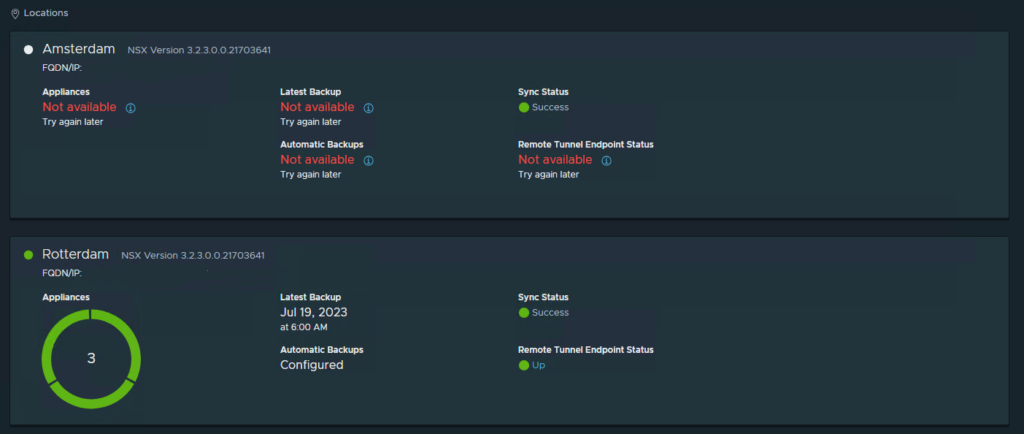Image resolution: width=1024 pixels, height=434 pixels.
Task: Click Amsterdam white status dot
Action: click(x=28, y=50)
